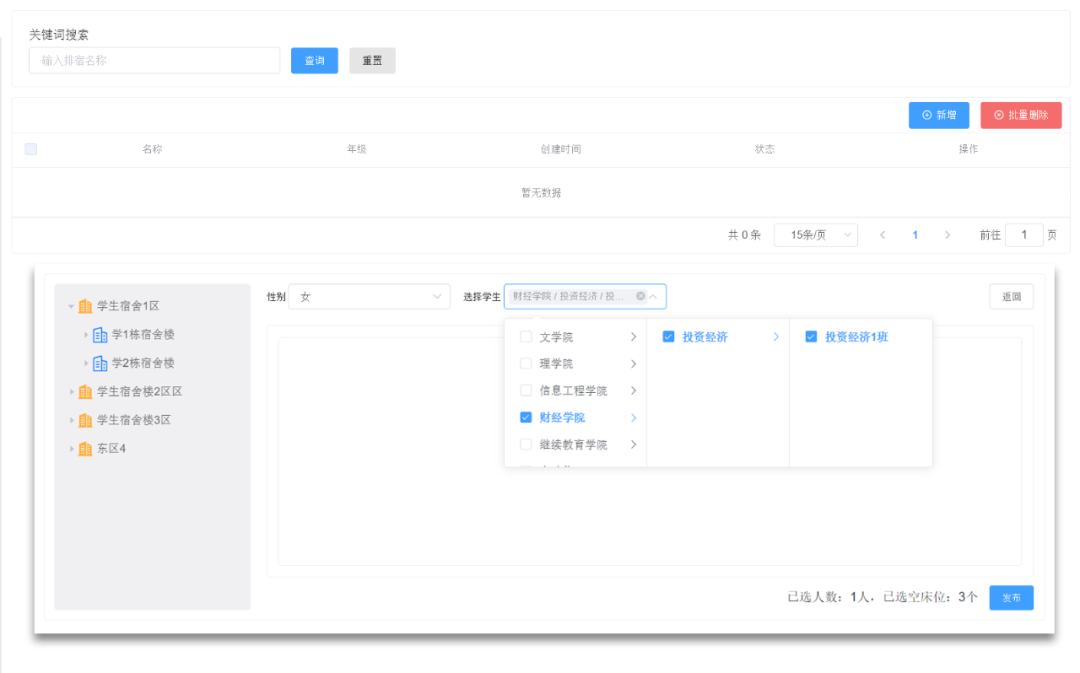Click the 发布 publish button
This screenshot has width=1080, height=673.
[1011, 597]
